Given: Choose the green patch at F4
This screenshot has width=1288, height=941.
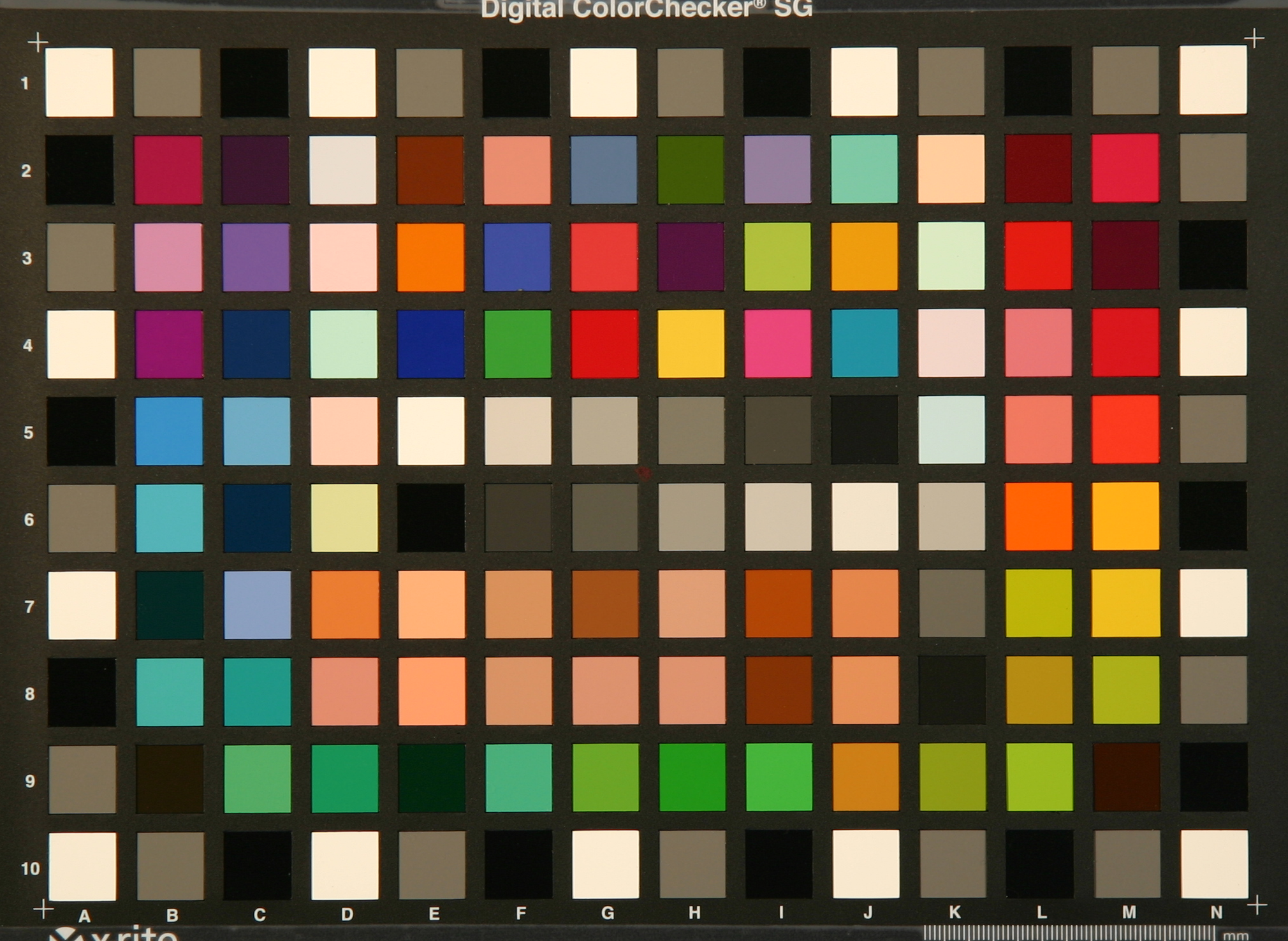Looking at the screenshot, I should 518,344.
